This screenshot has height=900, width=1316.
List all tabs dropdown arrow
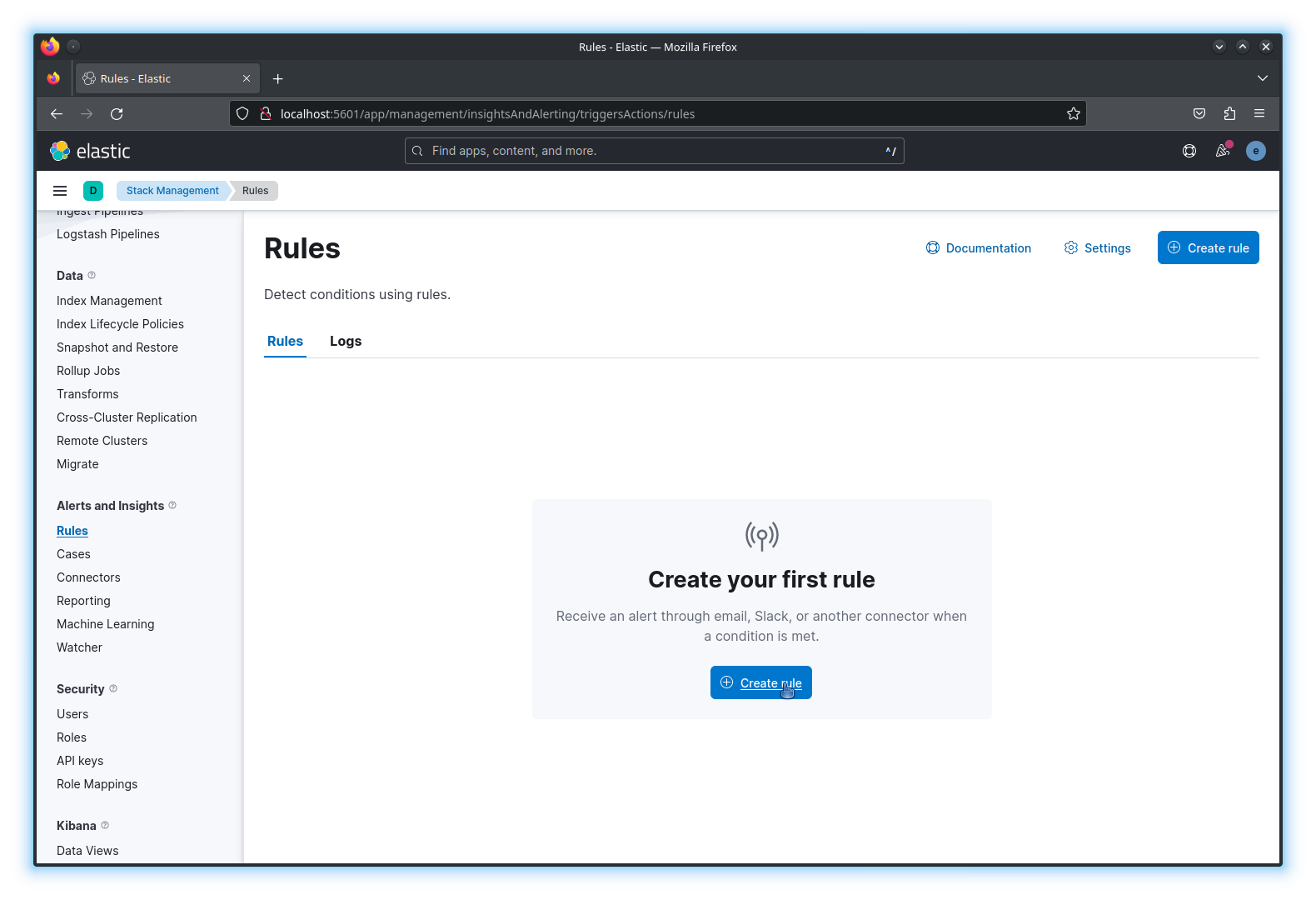point(1263,78)
